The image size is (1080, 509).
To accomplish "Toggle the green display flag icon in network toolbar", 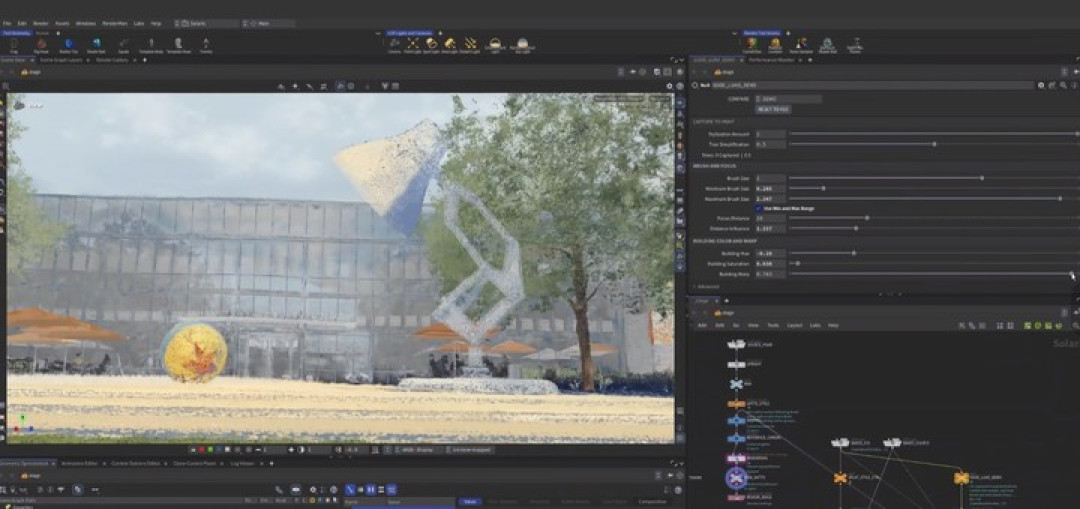I will pyautogui.click(x=1028, y=325).
